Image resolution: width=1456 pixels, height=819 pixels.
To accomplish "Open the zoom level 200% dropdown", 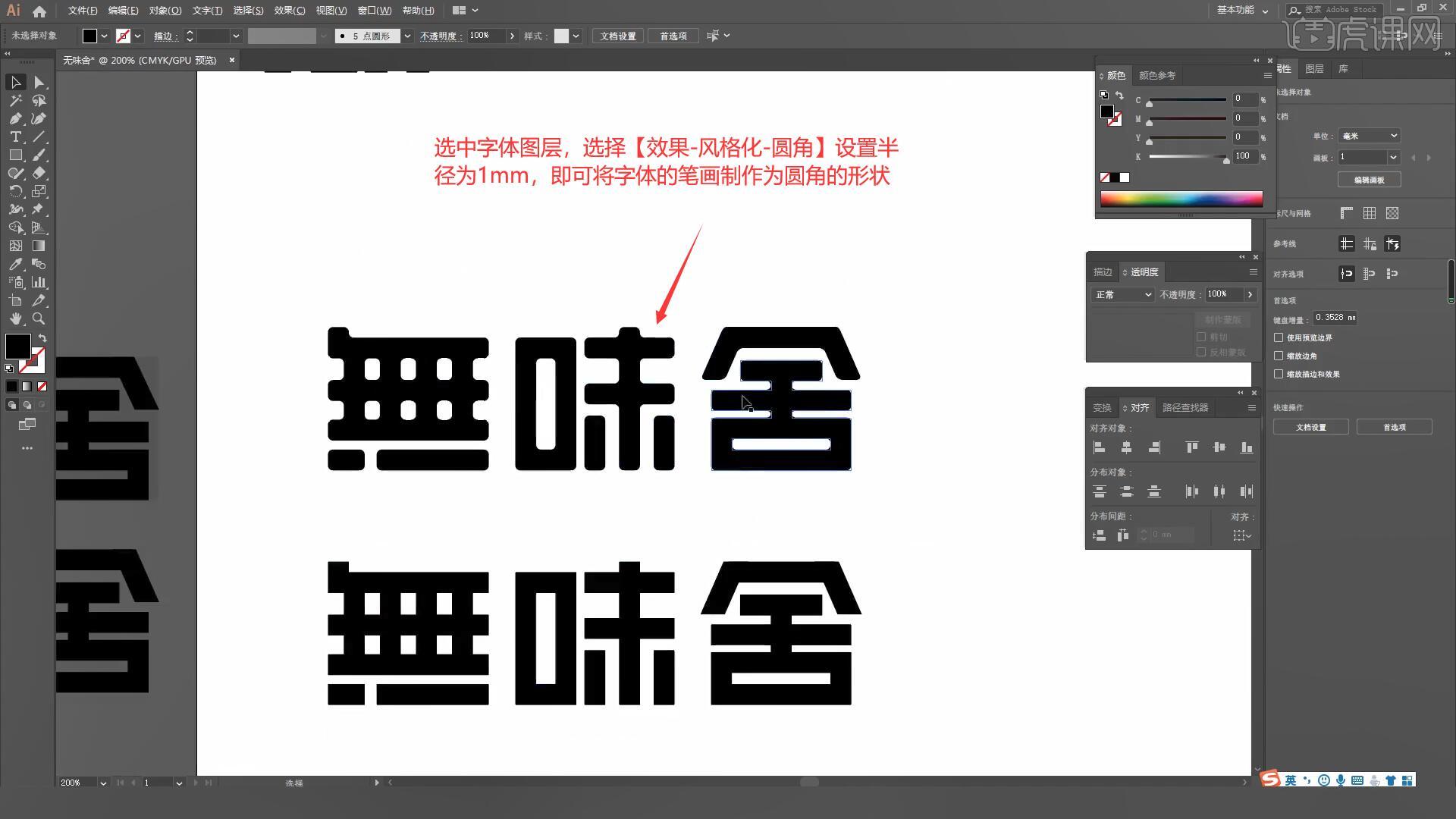I will click(x=103, y=783).
